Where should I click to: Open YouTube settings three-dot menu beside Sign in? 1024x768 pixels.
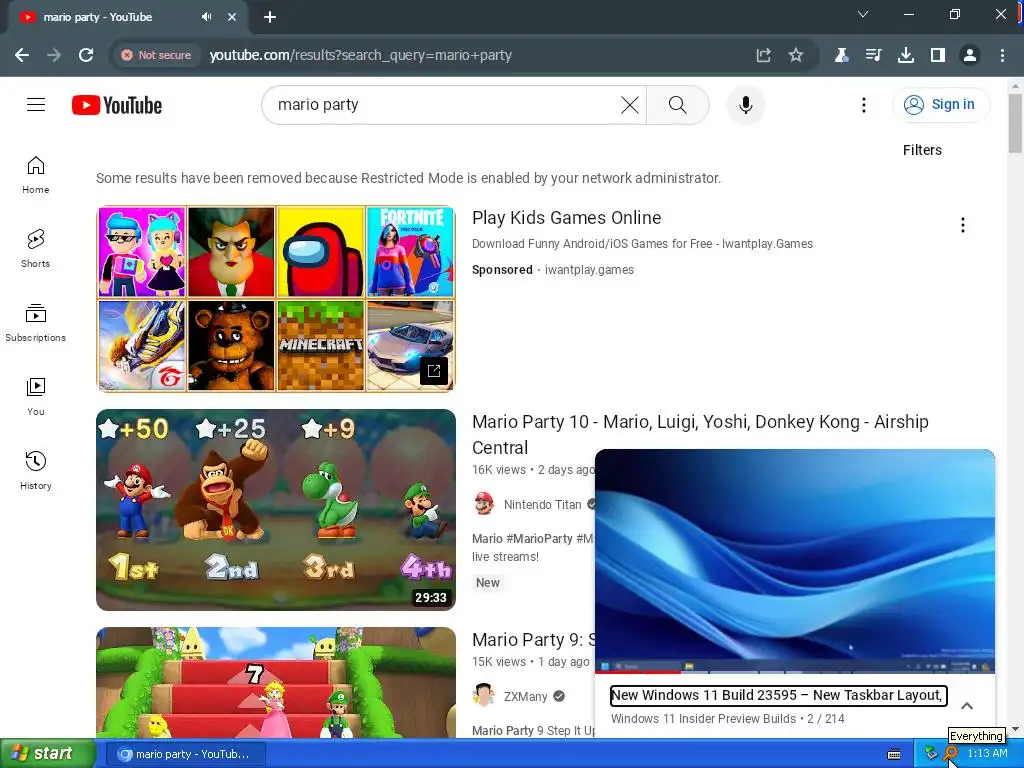click(863, 104)
